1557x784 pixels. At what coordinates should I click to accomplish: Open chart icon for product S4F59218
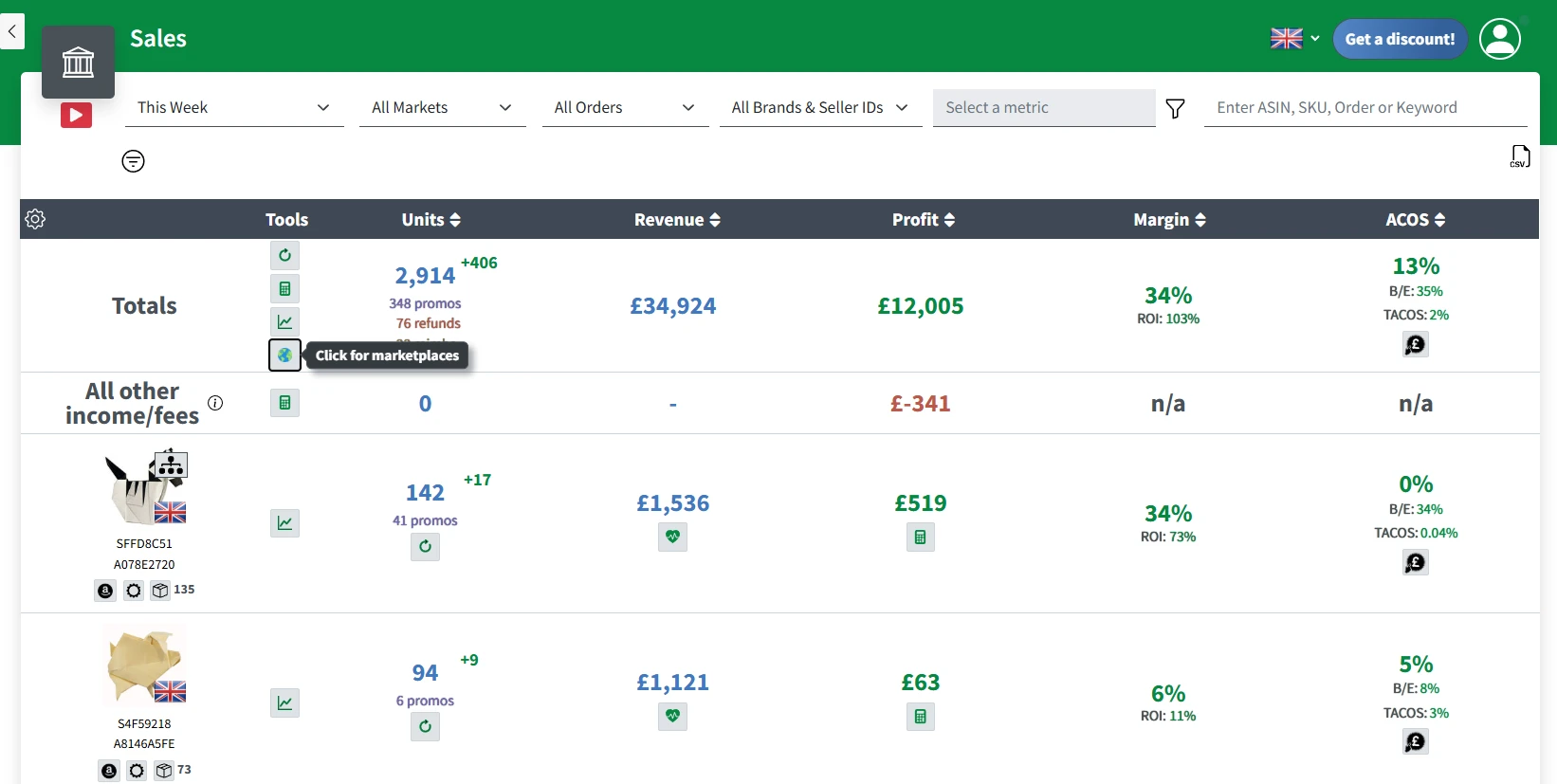pyautogui.click(x=284, y=702)
